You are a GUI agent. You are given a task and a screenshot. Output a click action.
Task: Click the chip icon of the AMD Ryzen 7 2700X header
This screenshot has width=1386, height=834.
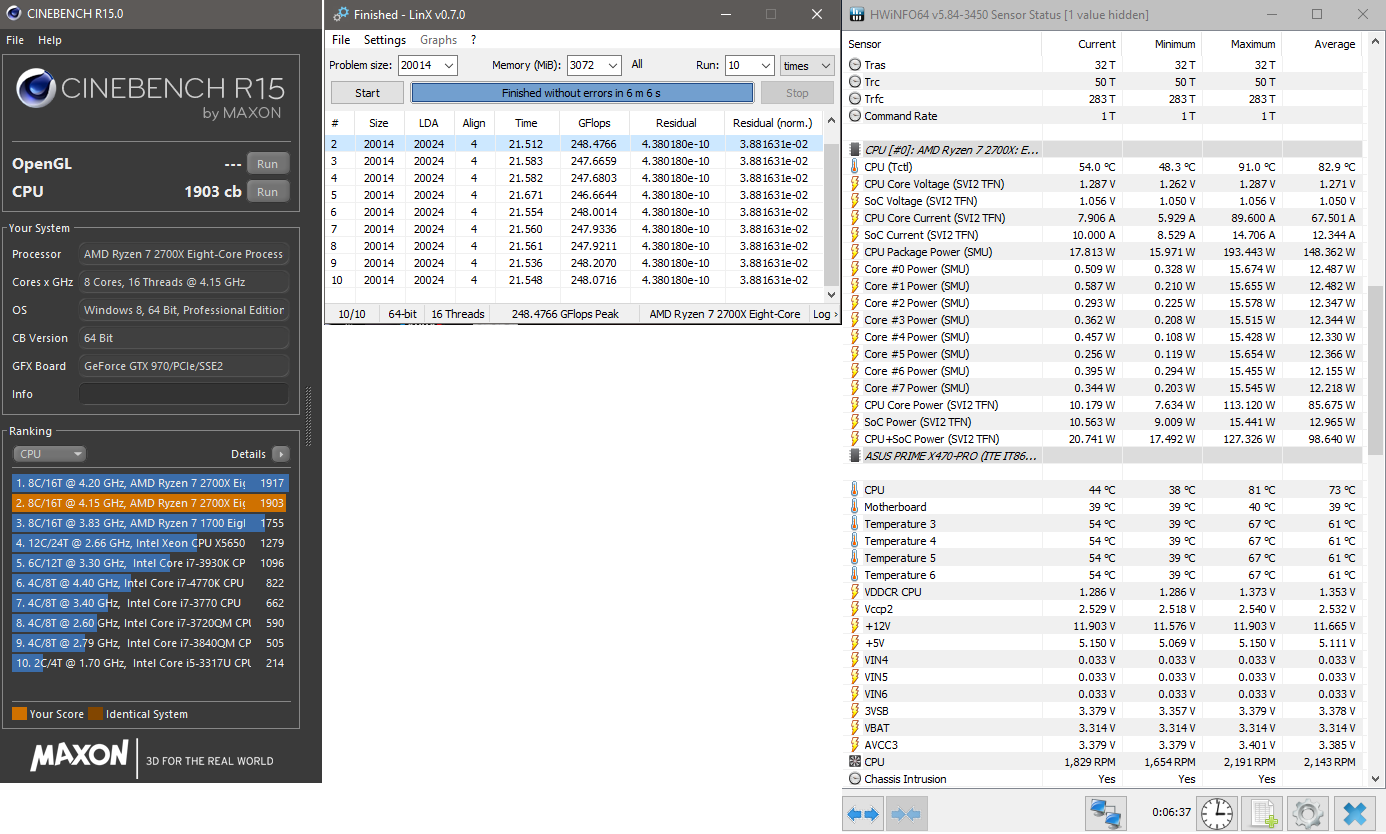click(x=855, y=149)
